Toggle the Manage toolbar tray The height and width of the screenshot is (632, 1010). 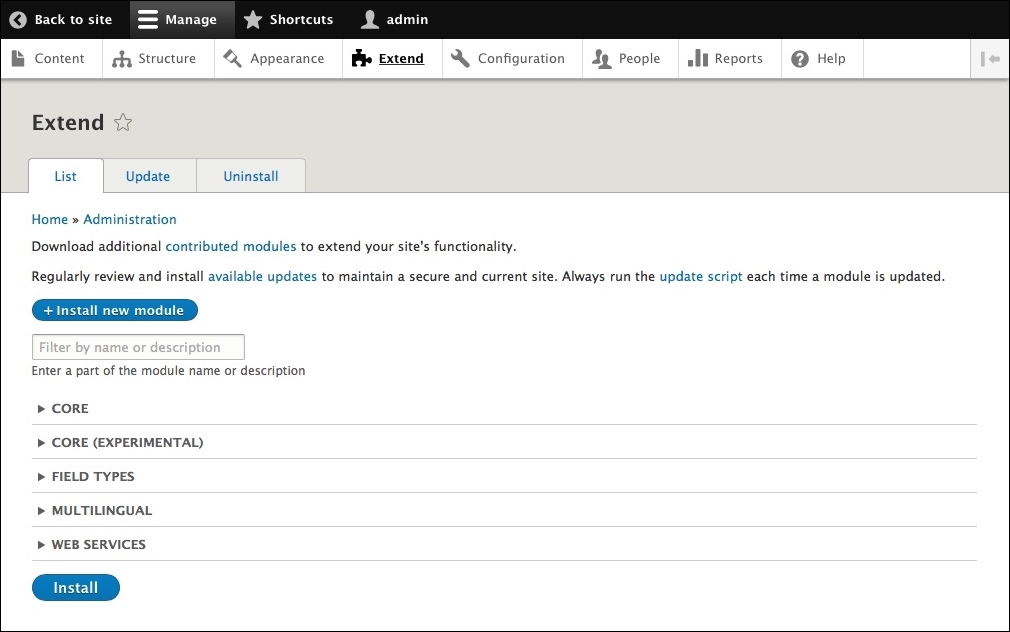coord(182,19)
